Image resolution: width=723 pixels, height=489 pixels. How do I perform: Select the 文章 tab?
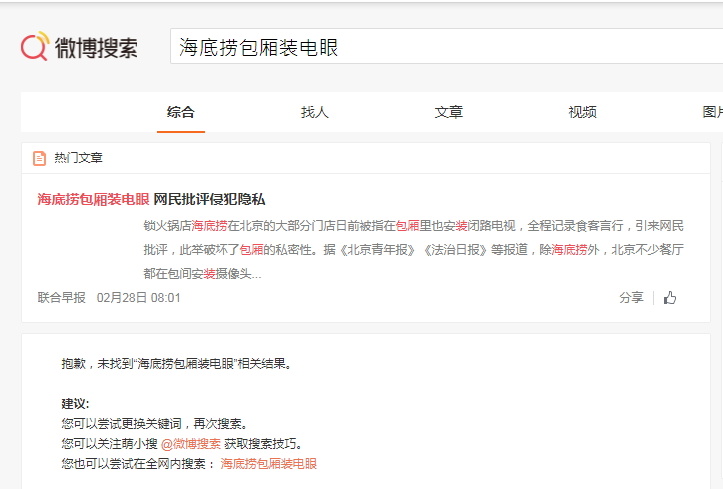(449, 112)
